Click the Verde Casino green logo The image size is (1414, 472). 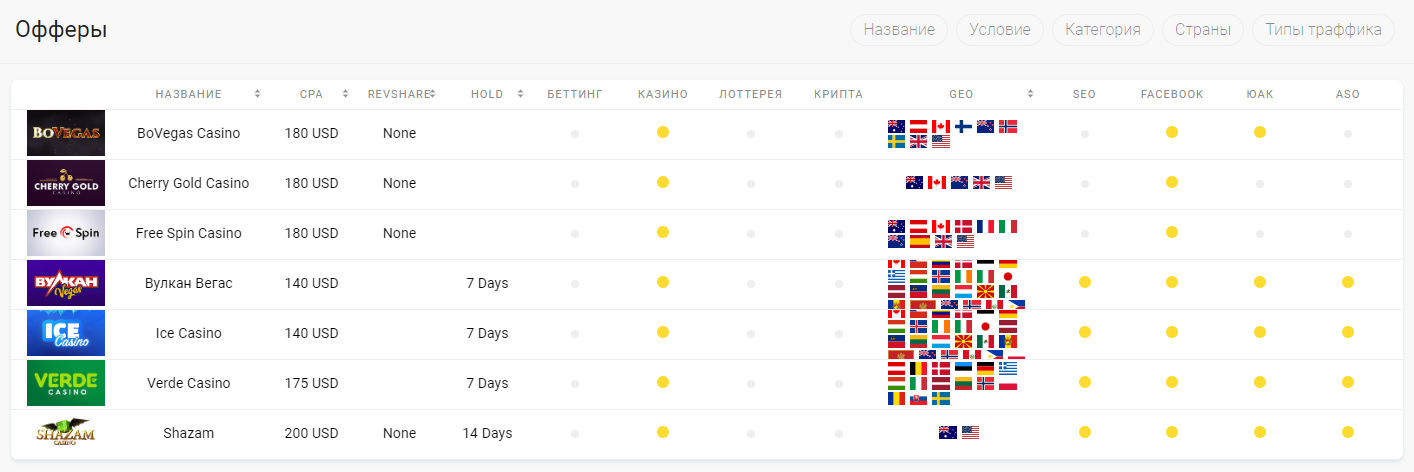coord(66,383)
